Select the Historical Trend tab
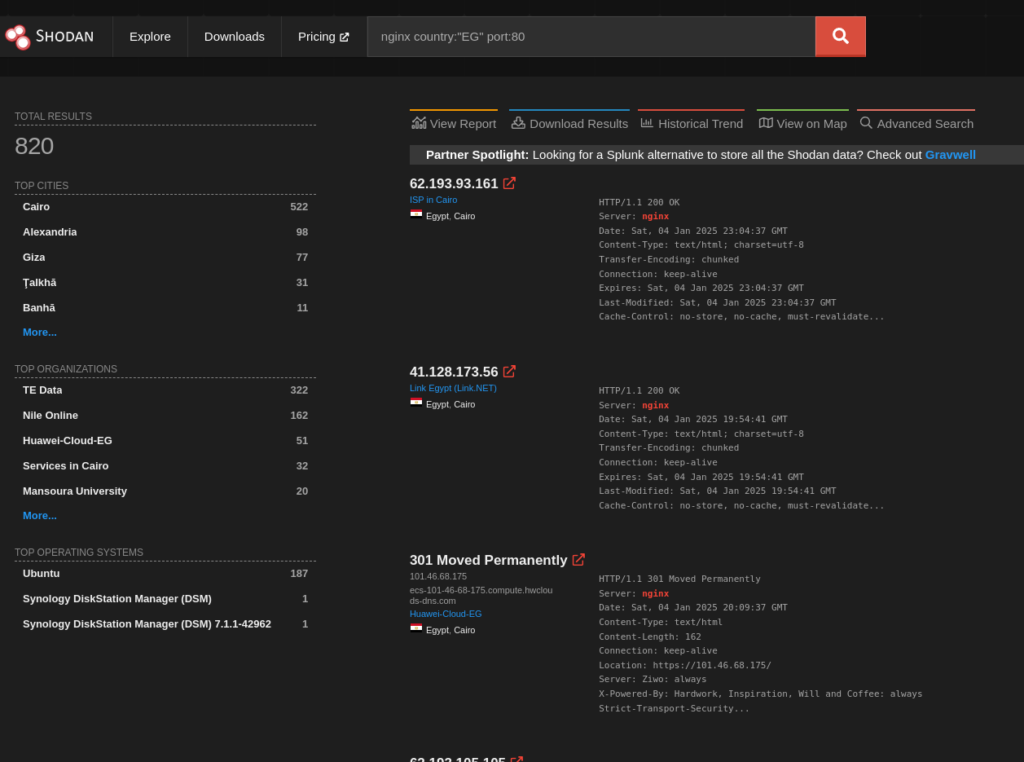Screen dimensions: 1024x762 (x=692, y=123)
